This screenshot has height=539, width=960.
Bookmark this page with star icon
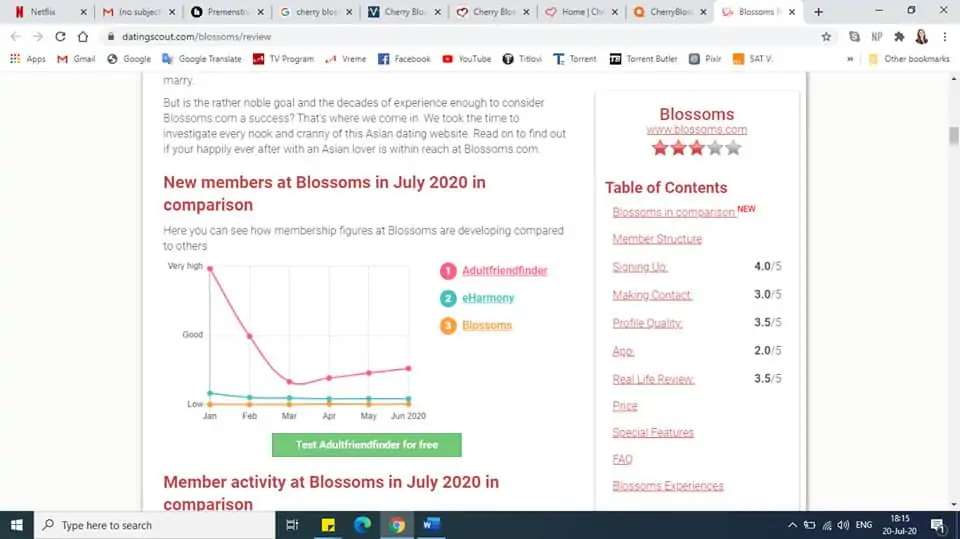(826, 37)
